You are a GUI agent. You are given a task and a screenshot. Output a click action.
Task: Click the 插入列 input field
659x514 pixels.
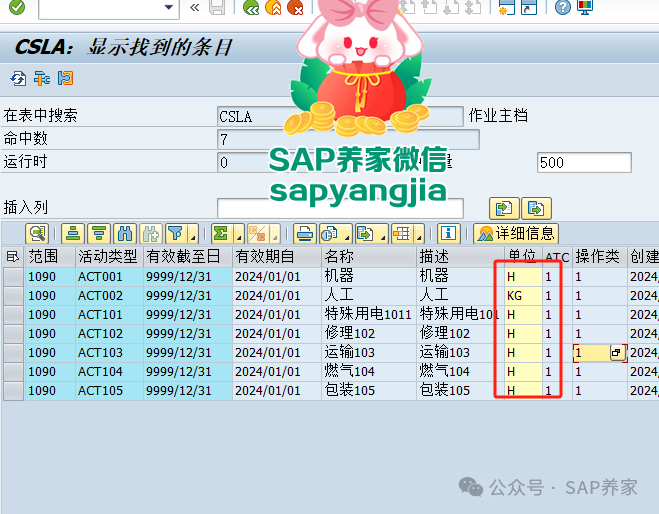pos(340,208)
